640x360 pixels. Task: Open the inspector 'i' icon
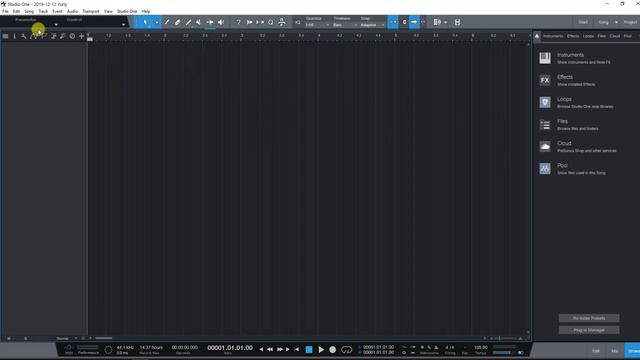(x=15, y=36)
